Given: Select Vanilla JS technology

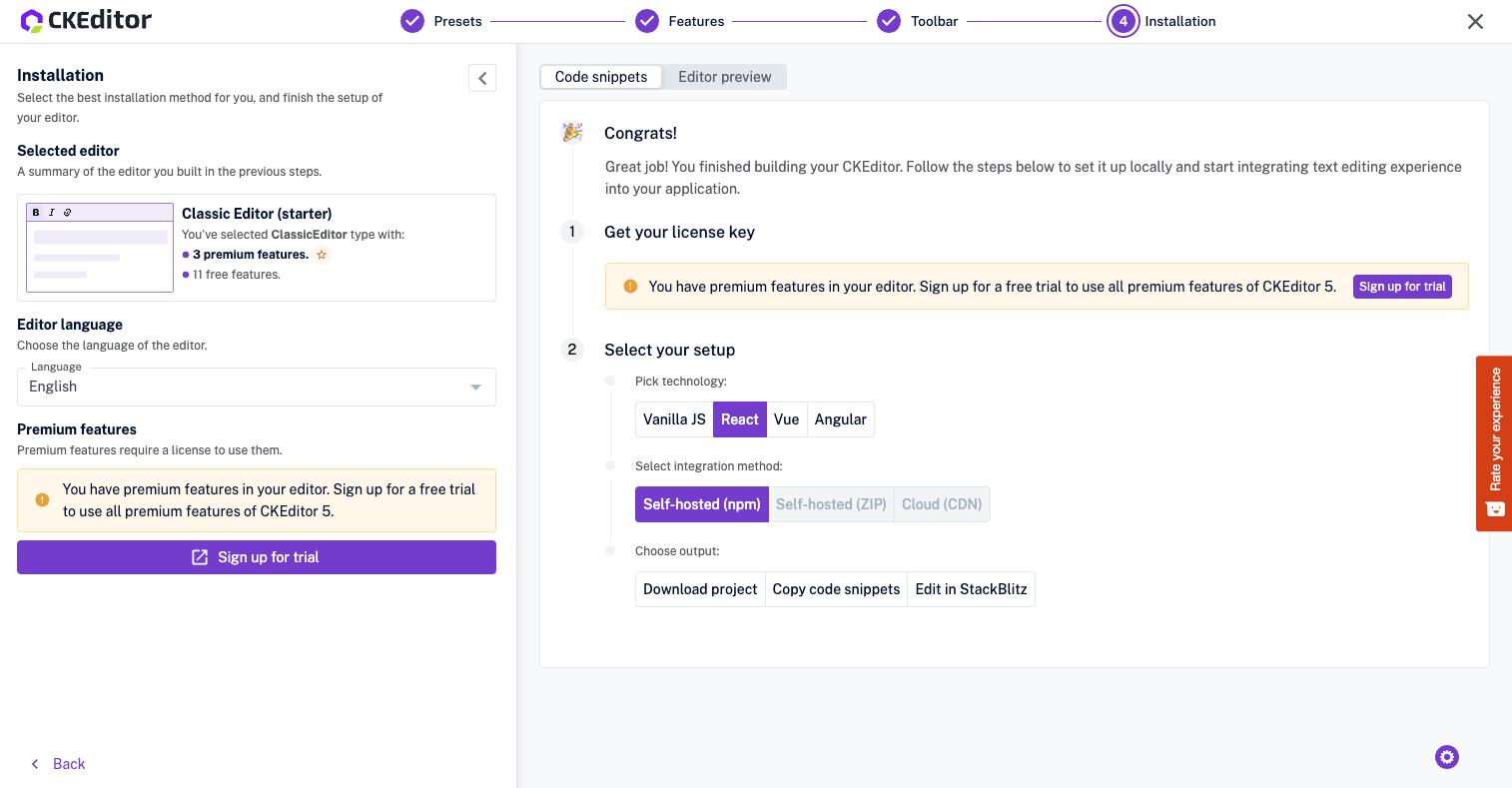Looking at the screenshot, I should click(x=674, y=419).
